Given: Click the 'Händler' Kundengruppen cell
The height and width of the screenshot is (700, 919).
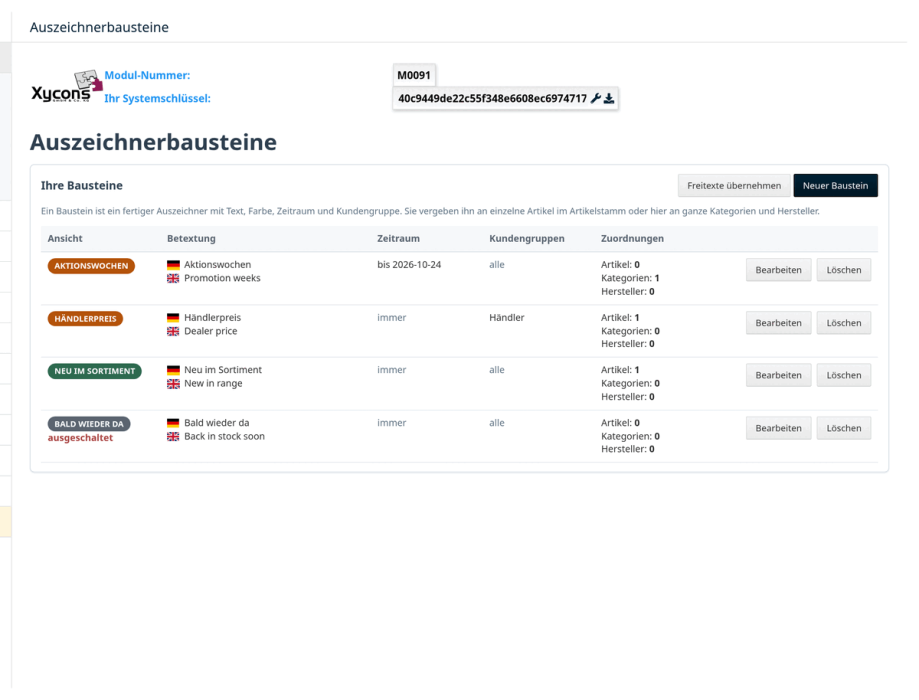Looking at the screenshot, I should coord(507,318).
